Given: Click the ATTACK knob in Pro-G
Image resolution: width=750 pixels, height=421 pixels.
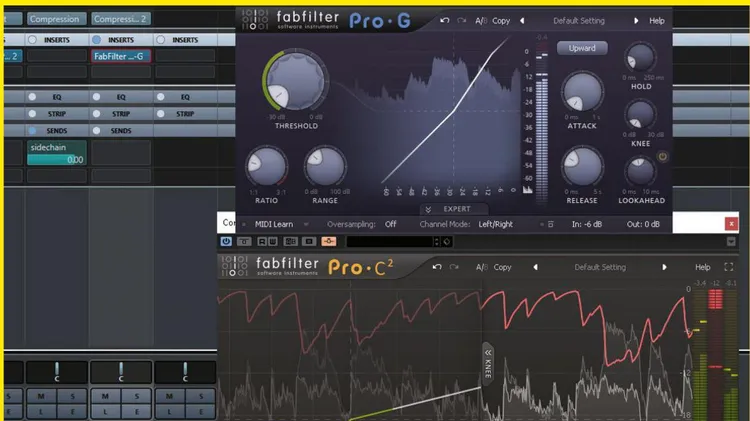Looking at the screenshot, I should 582,93.
